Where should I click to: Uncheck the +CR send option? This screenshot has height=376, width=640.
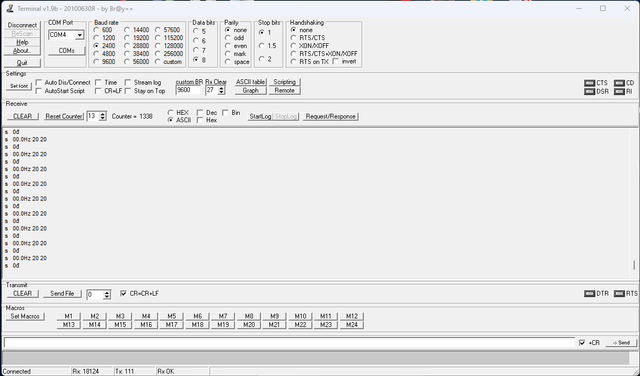582,343
